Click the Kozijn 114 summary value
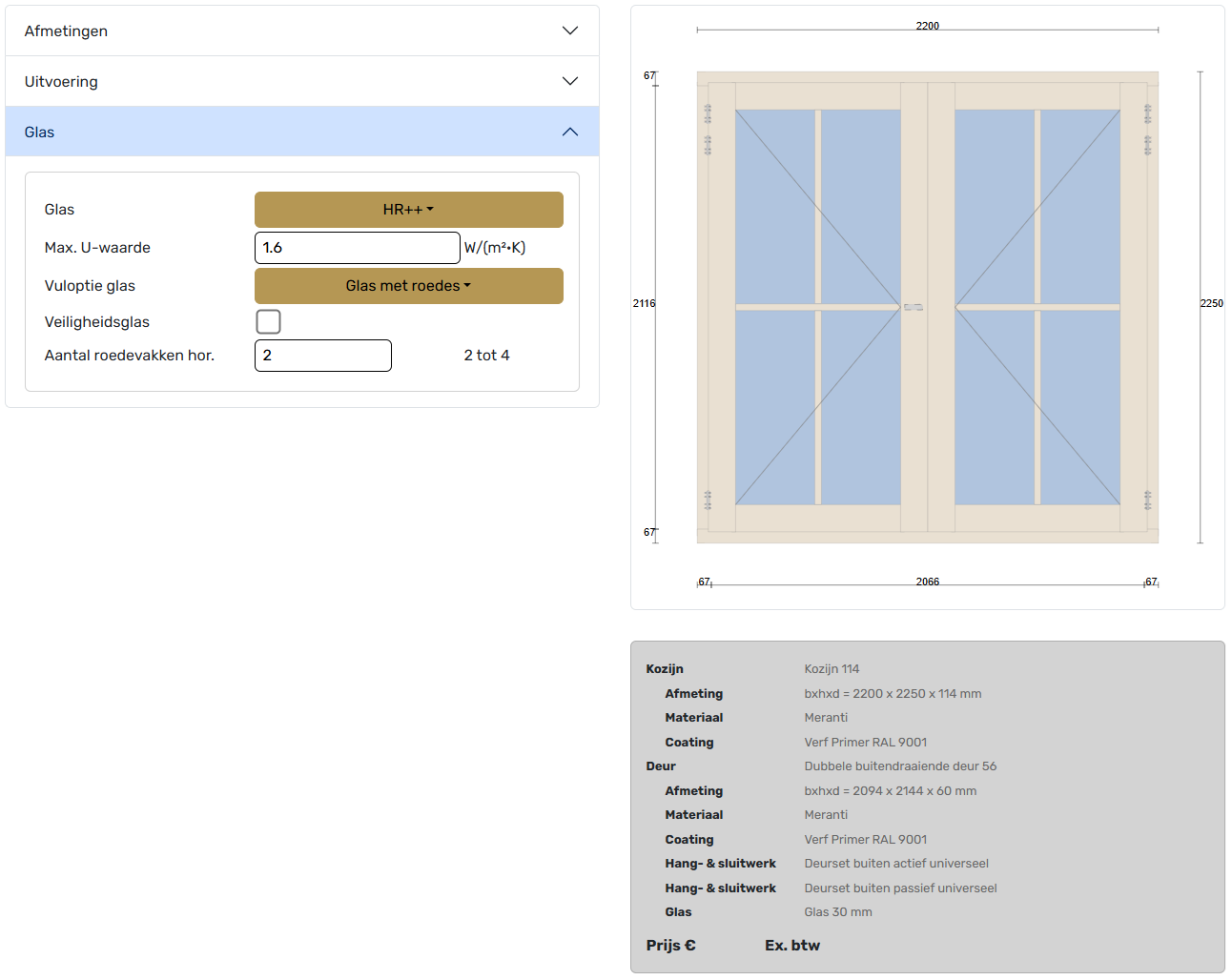Screen dimensions: 1232x980 pos(832,669)
